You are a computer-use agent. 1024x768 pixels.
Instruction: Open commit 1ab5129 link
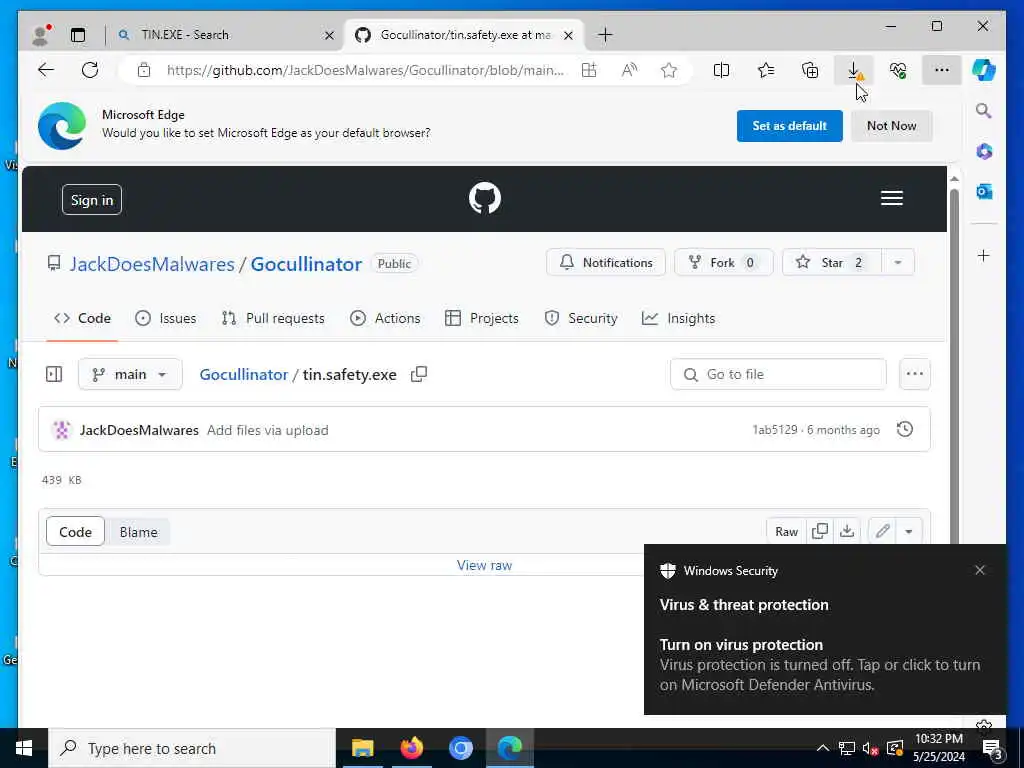point(775,430)
